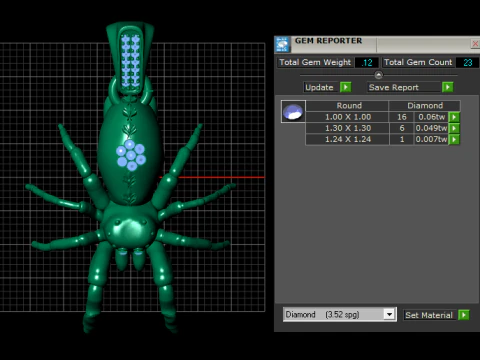Image resolution: width=480 pixels, height=360 pixels.
Task: Click the green Set Material arrow
Action: coord(464,315)
